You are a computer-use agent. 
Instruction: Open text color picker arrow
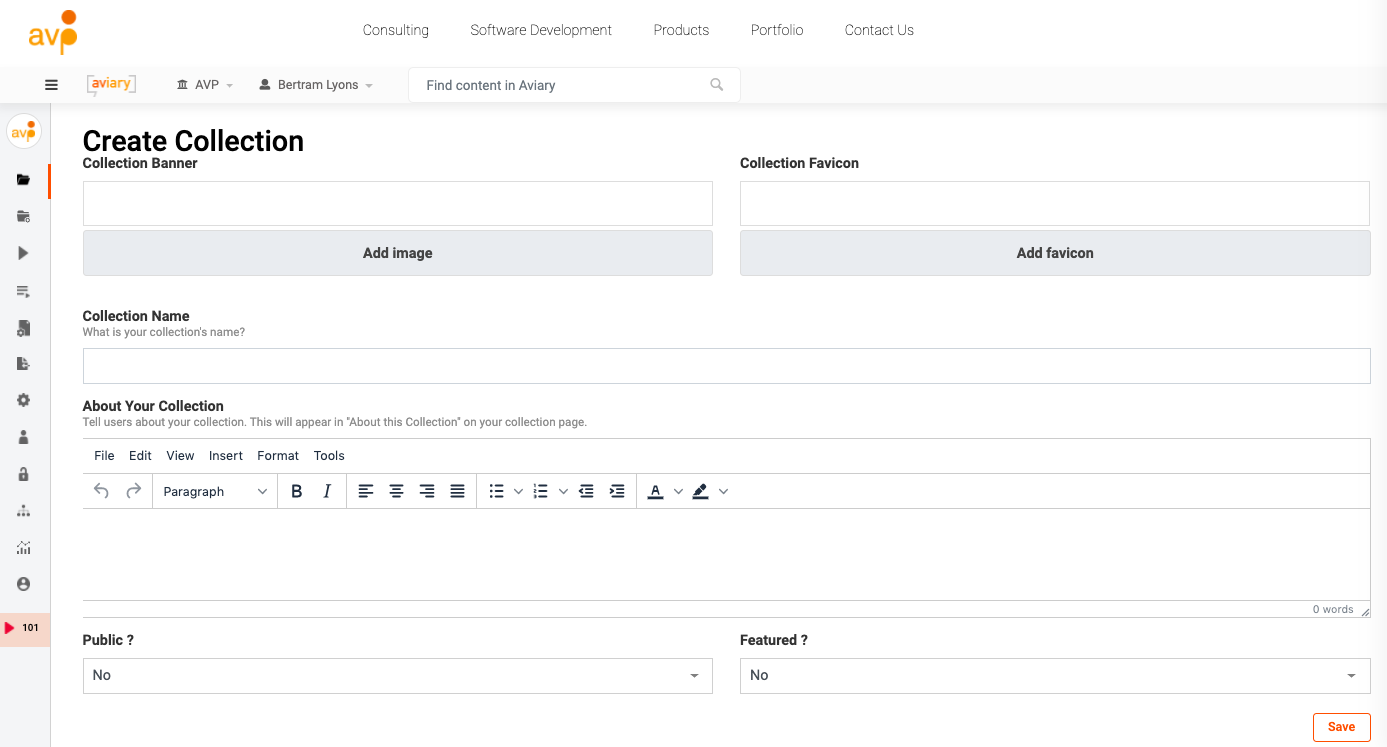click(x=678, y=491)
